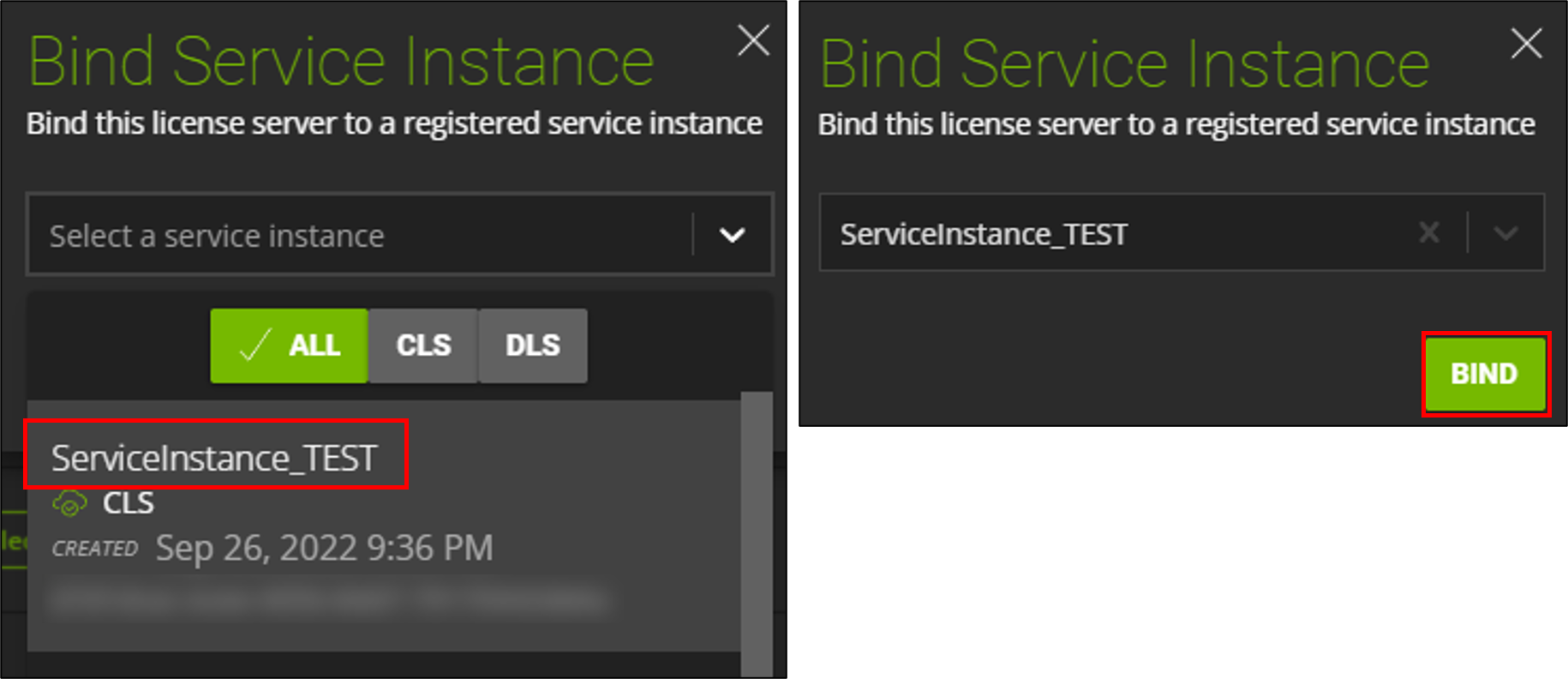The width and height of the screenshot is (1568, 679).
Task: Click the service instance list scrollbar
Action: pyautogui.click(x=756, y=532)
